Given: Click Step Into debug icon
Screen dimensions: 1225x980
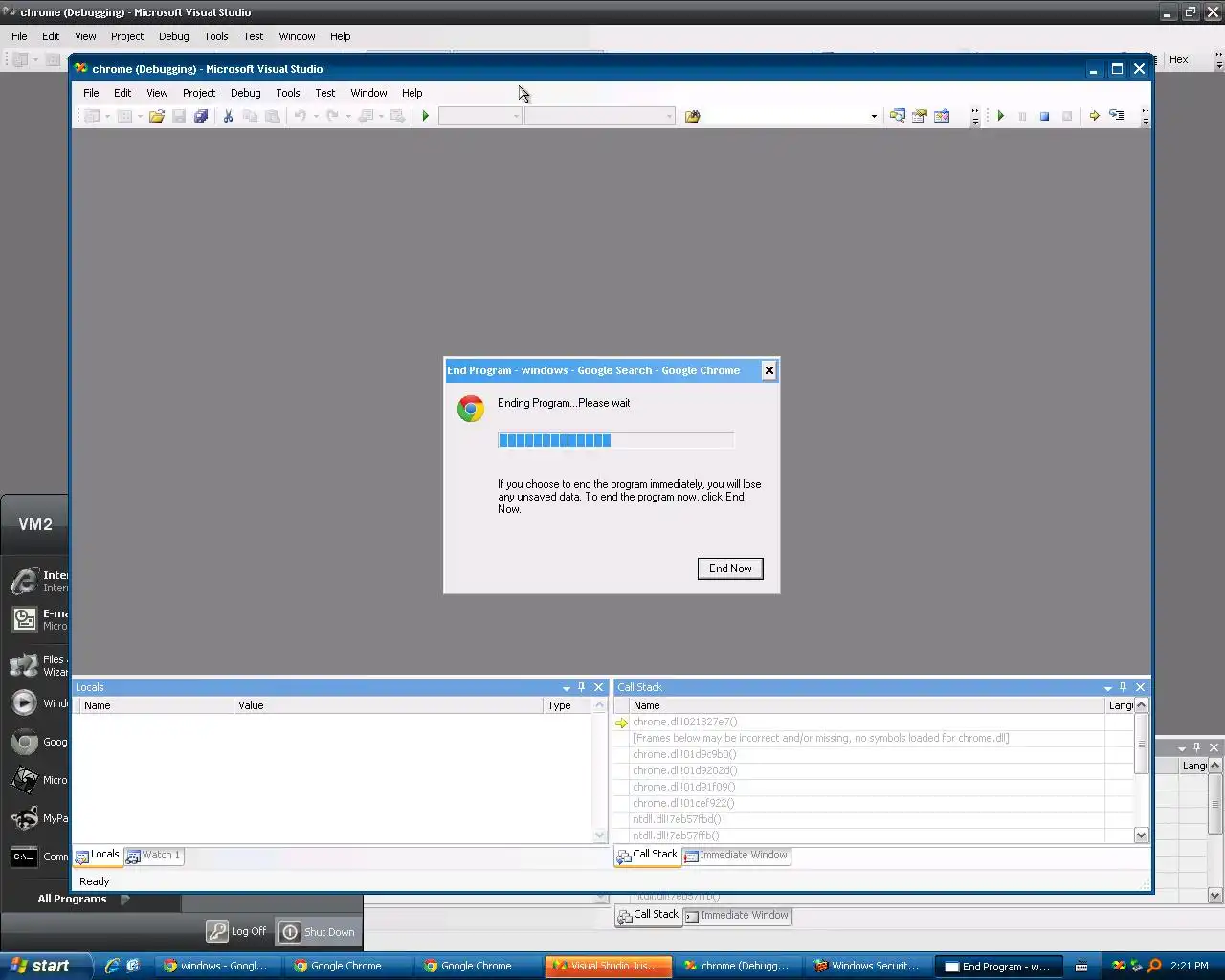Looking at the screenshot, I should point(1117,116).
